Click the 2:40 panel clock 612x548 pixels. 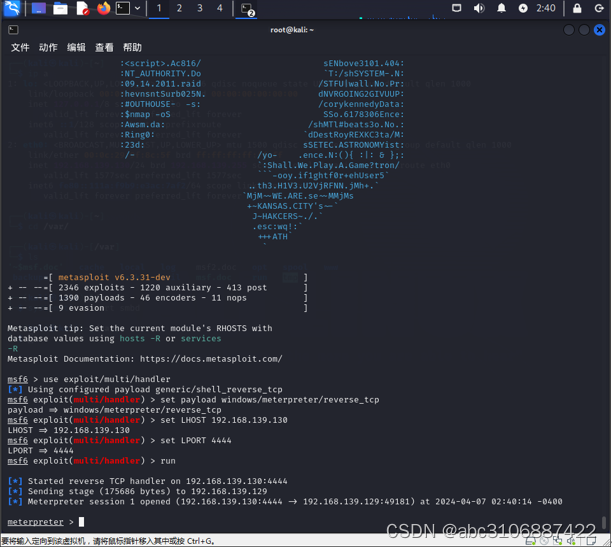click(546, 8)
